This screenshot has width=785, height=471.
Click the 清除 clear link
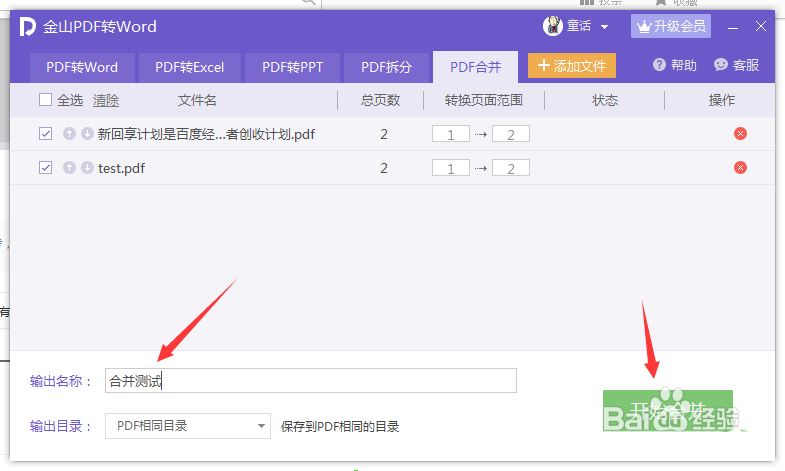106,101
